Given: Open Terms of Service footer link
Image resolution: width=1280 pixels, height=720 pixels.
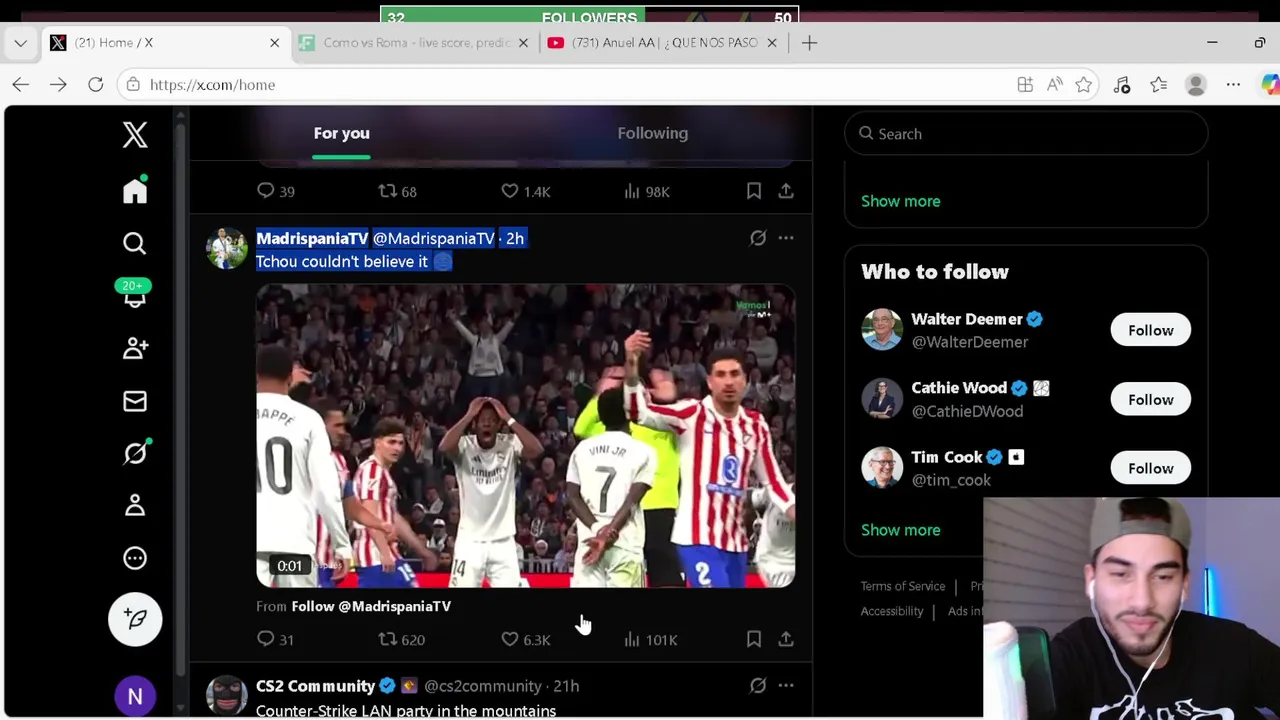Looking at the screenshot, I should coord(903,586).
